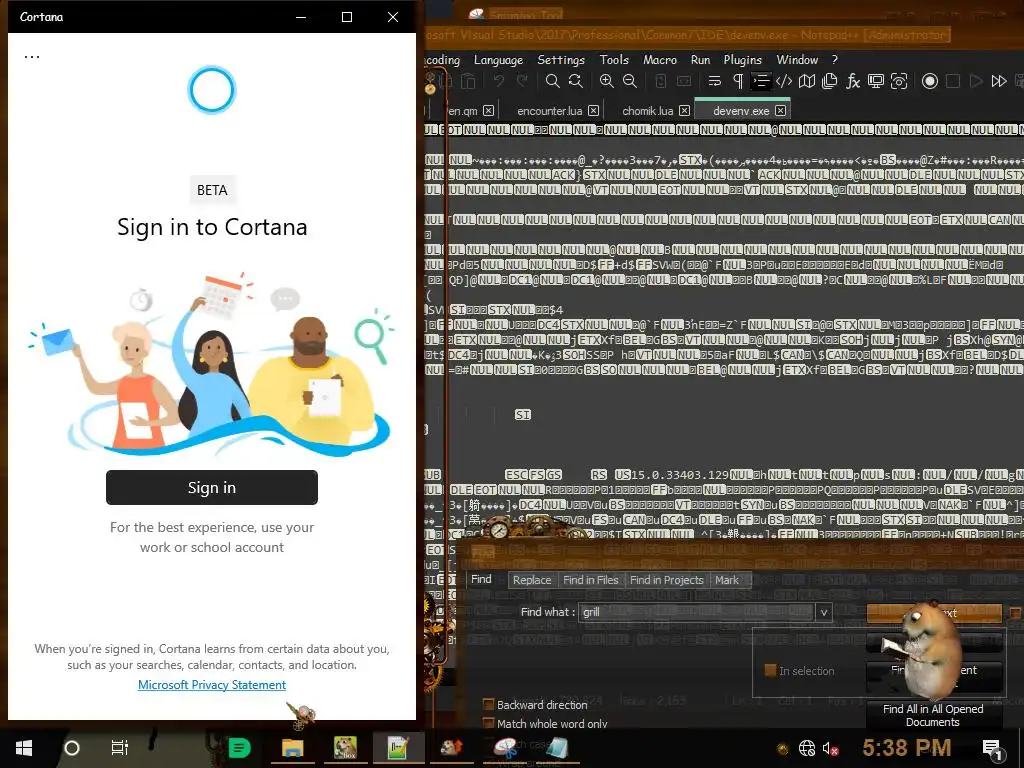Toggle the checkbox beside the Find Next button
1024x768 pixels.
[1015, 613]
